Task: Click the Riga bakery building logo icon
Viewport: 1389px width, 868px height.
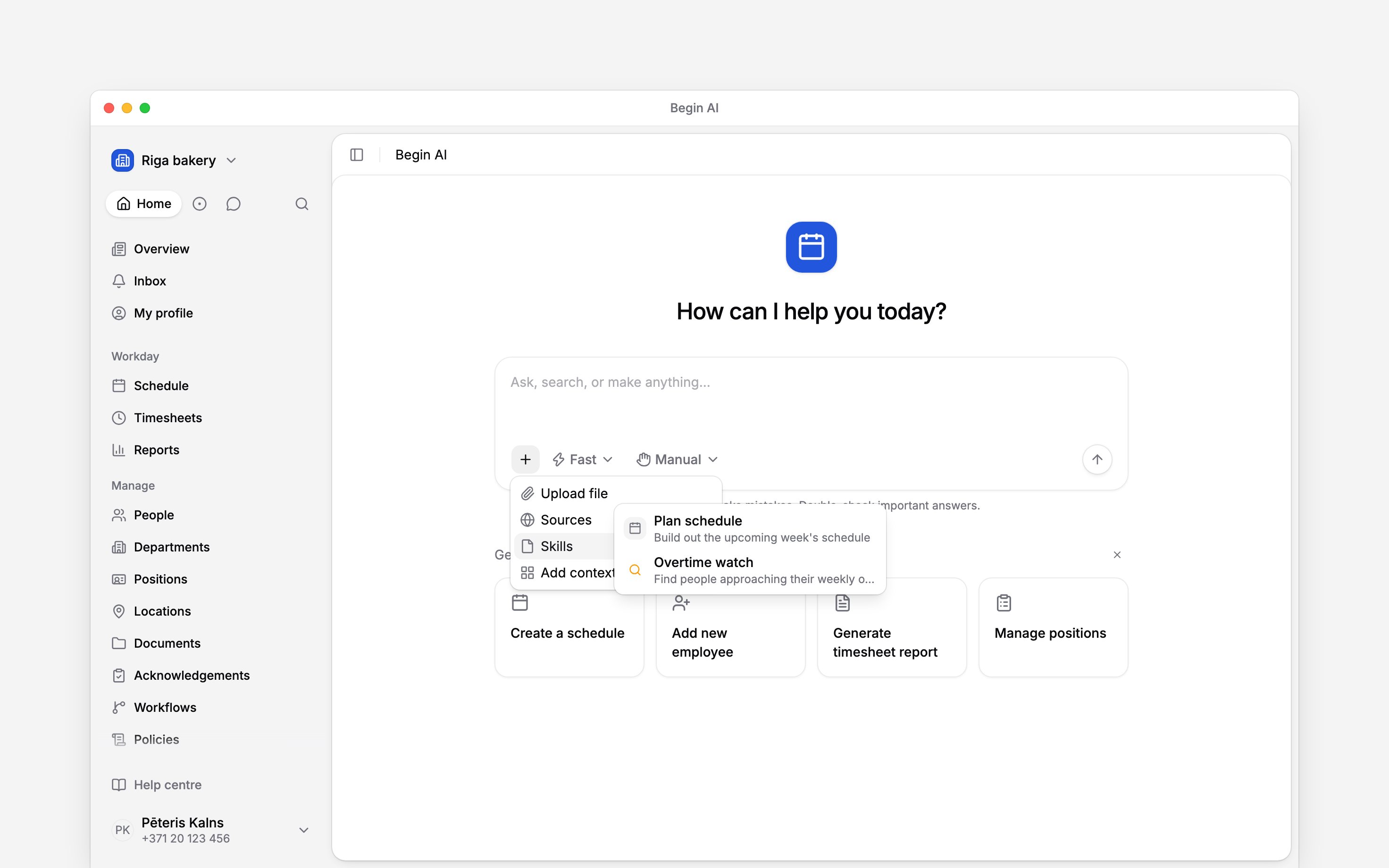Action: pos(122,160)
